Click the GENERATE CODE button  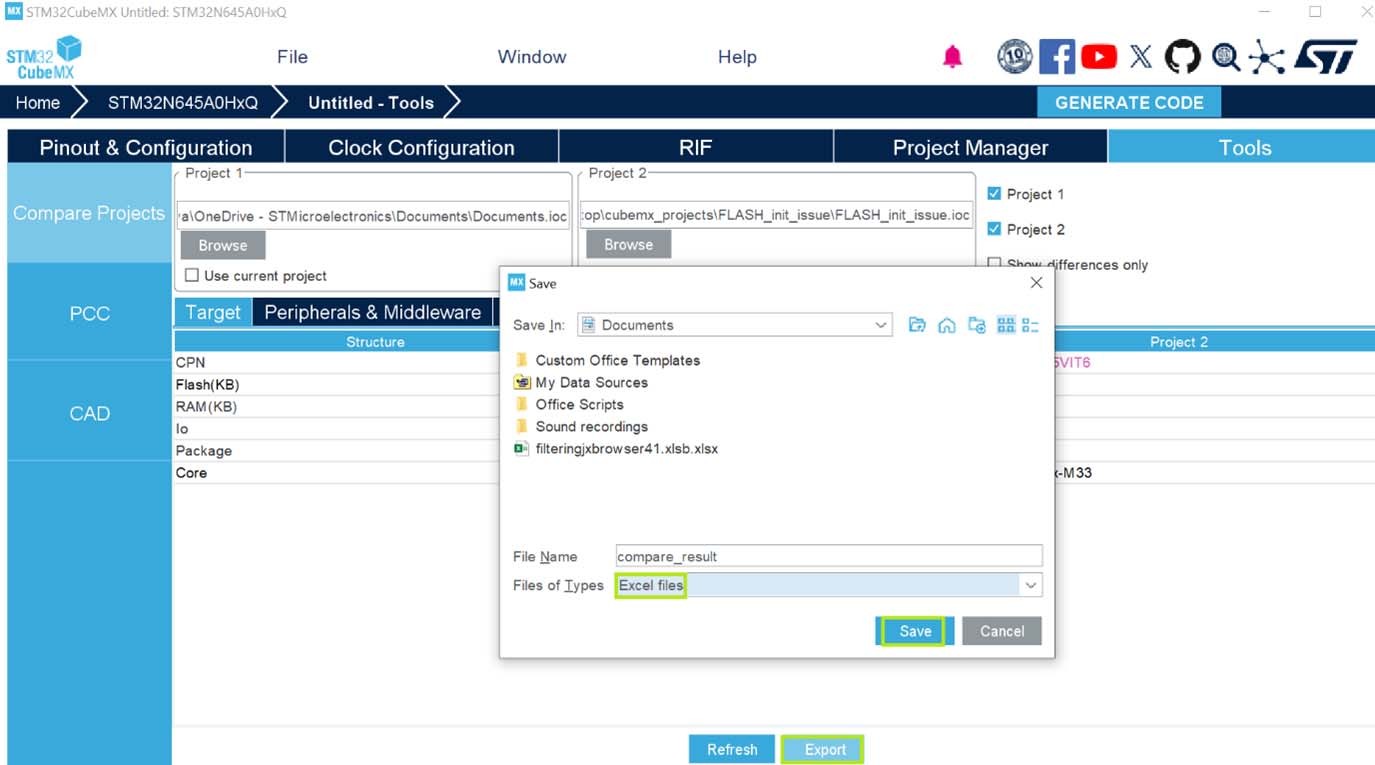[1129, 102]
